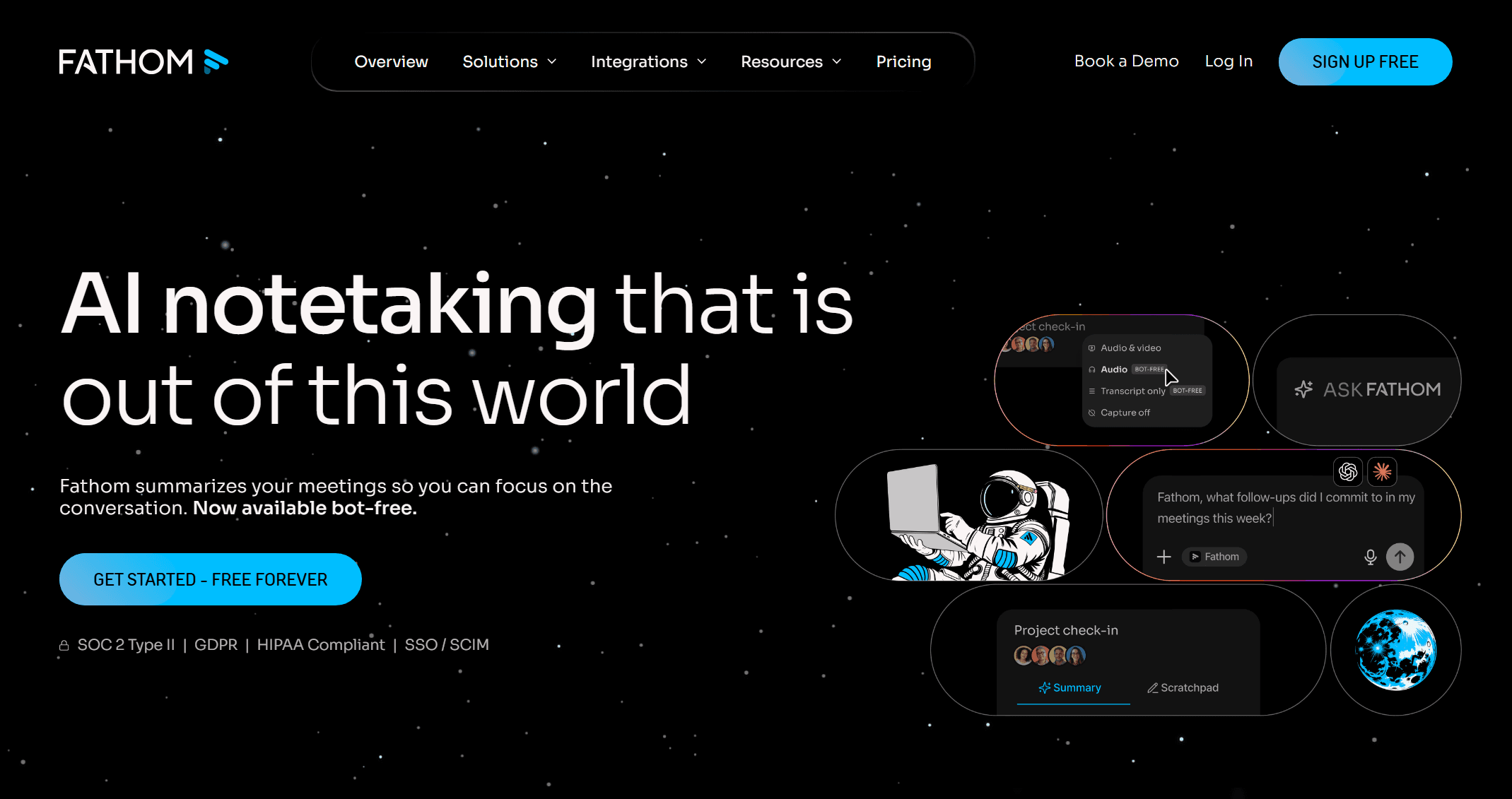Expand the Solutions dropdown menu

point(509,62)
